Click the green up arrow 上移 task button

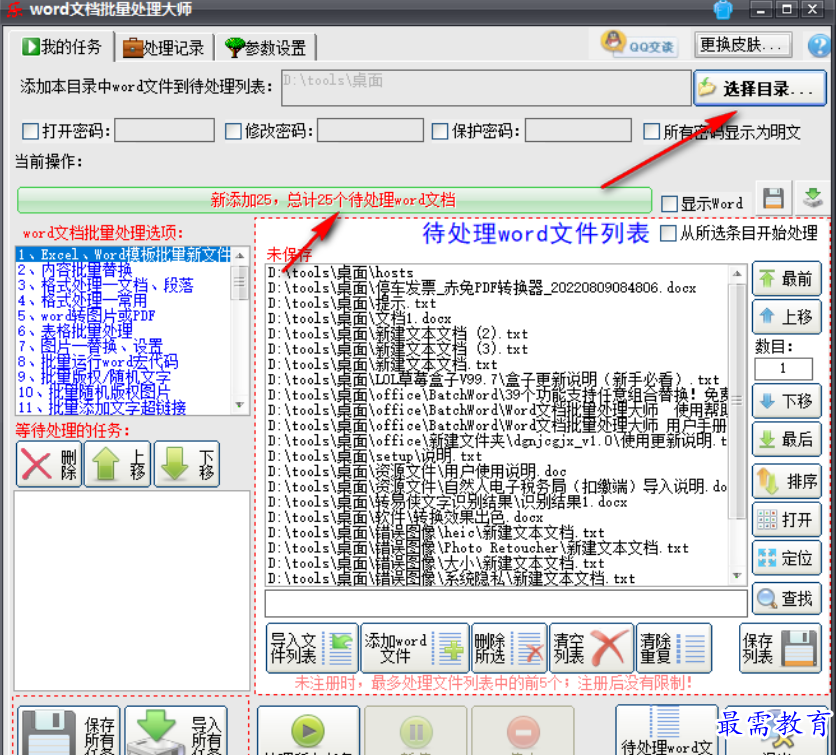[x=118, y=464]
